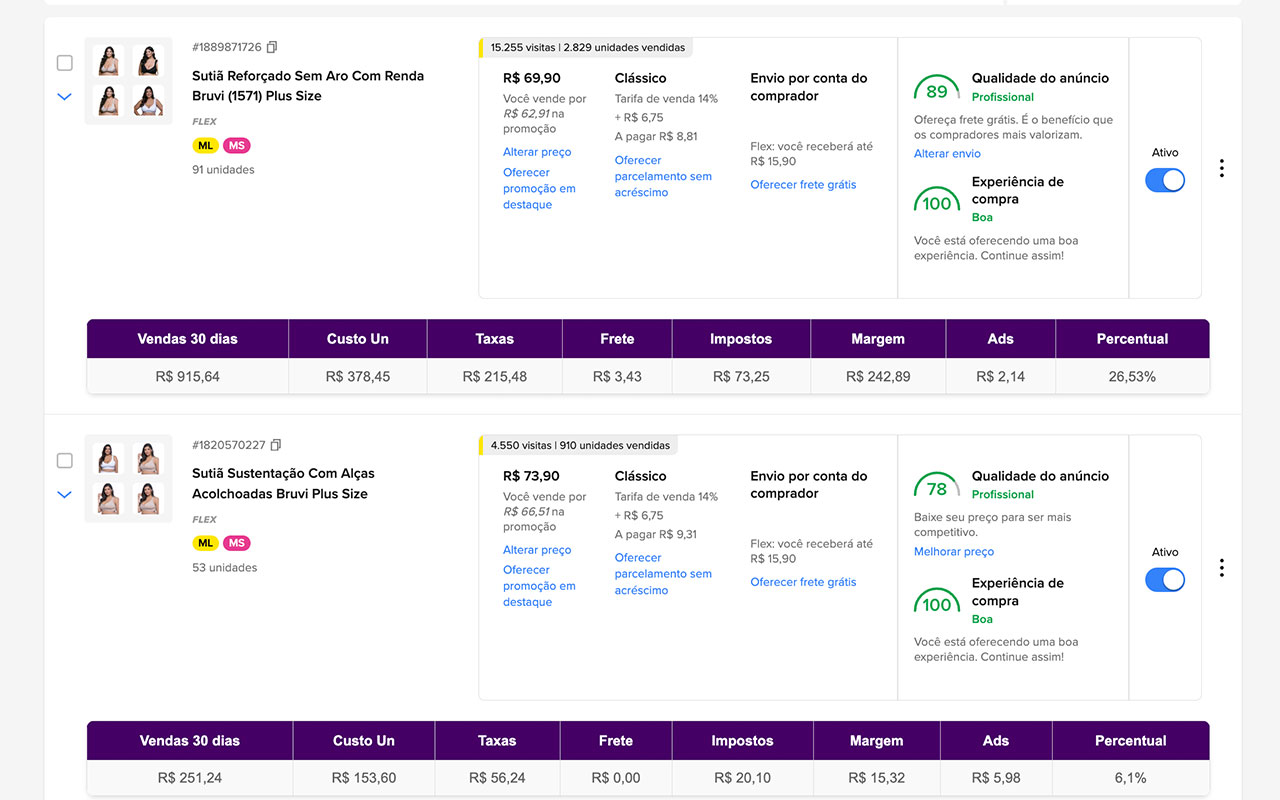Deactivate the Sutiã Sustentação listing Ativo toggle
Viewport: 1280px width, 800px height.
[1165, 580]
